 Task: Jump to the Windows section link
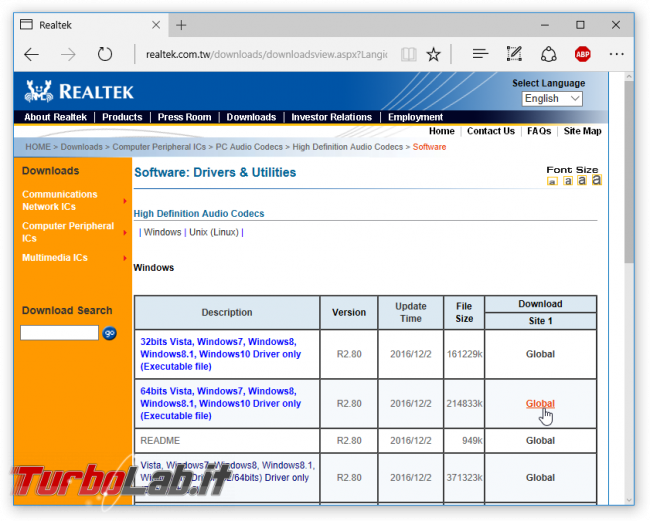[x=162, y=232]
